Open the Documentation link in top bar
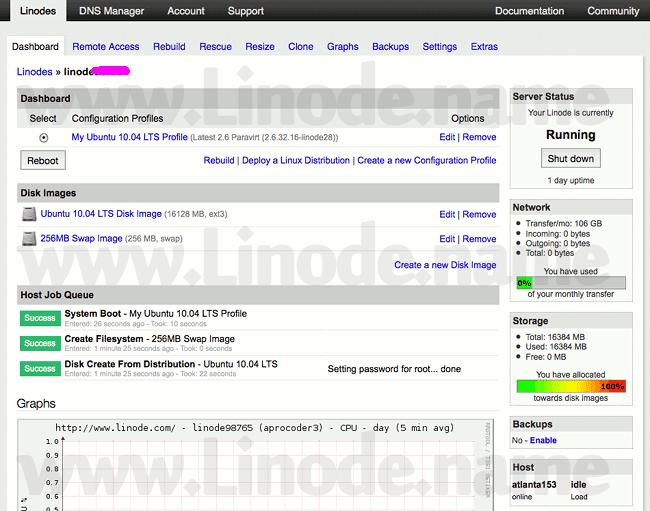Screen dimensions: 650x511 pyautogui.click(x=529, y=11)
